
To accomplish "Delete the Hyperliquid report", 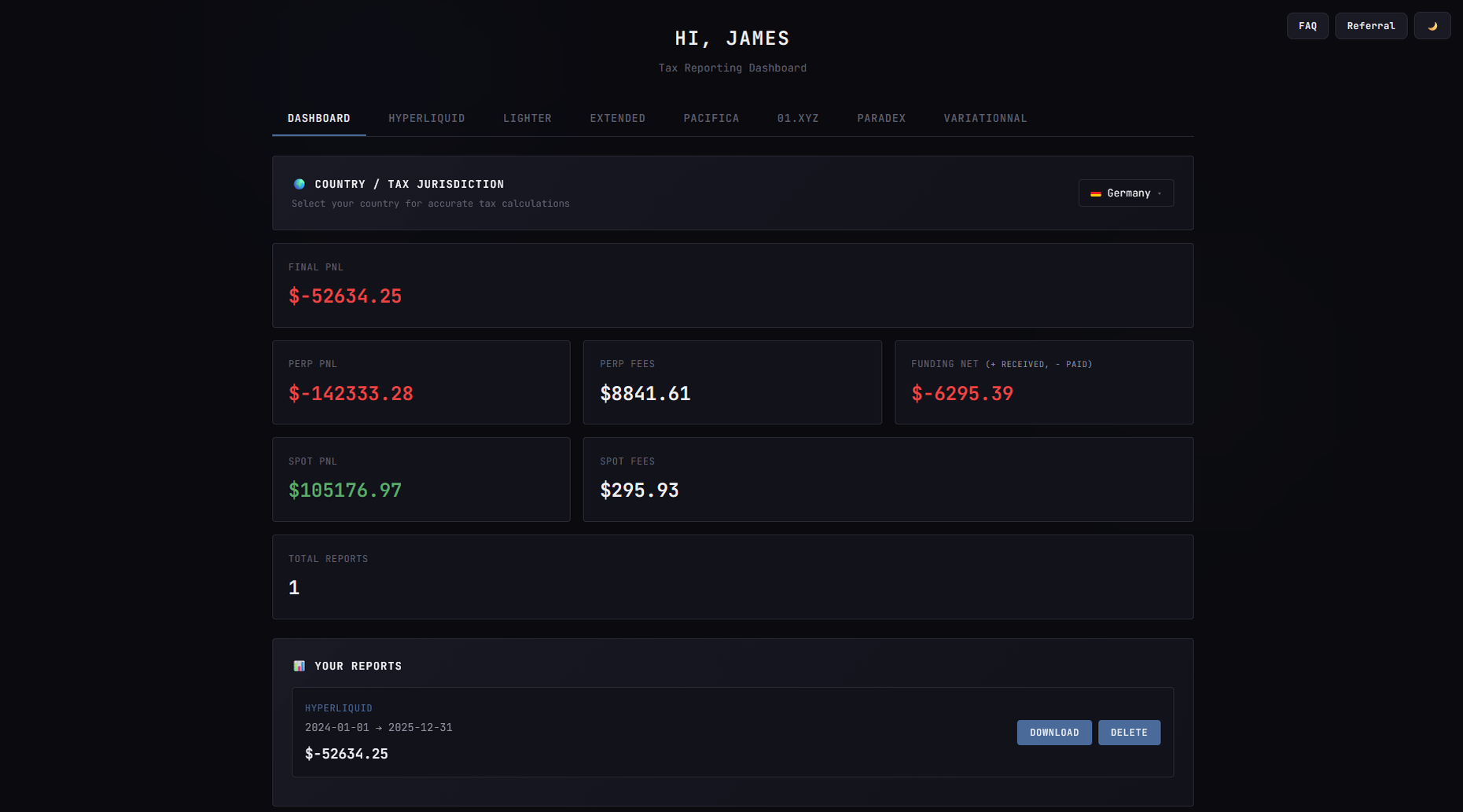I will point(1129,733).
